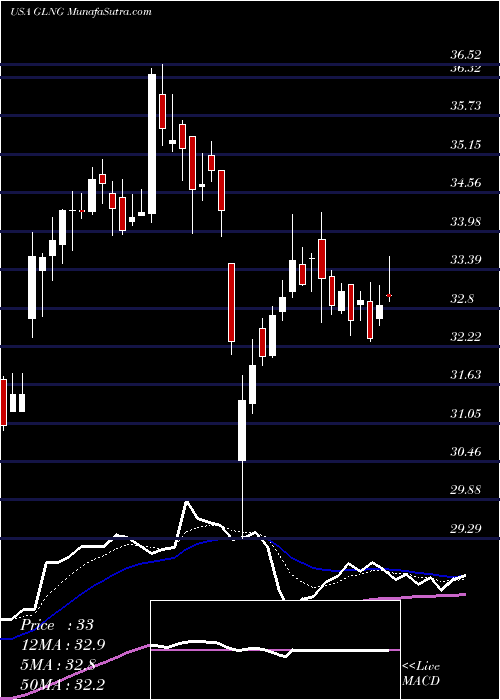
Task: Click the tallest white candlestick near 36.32
Action: (152, 144)
